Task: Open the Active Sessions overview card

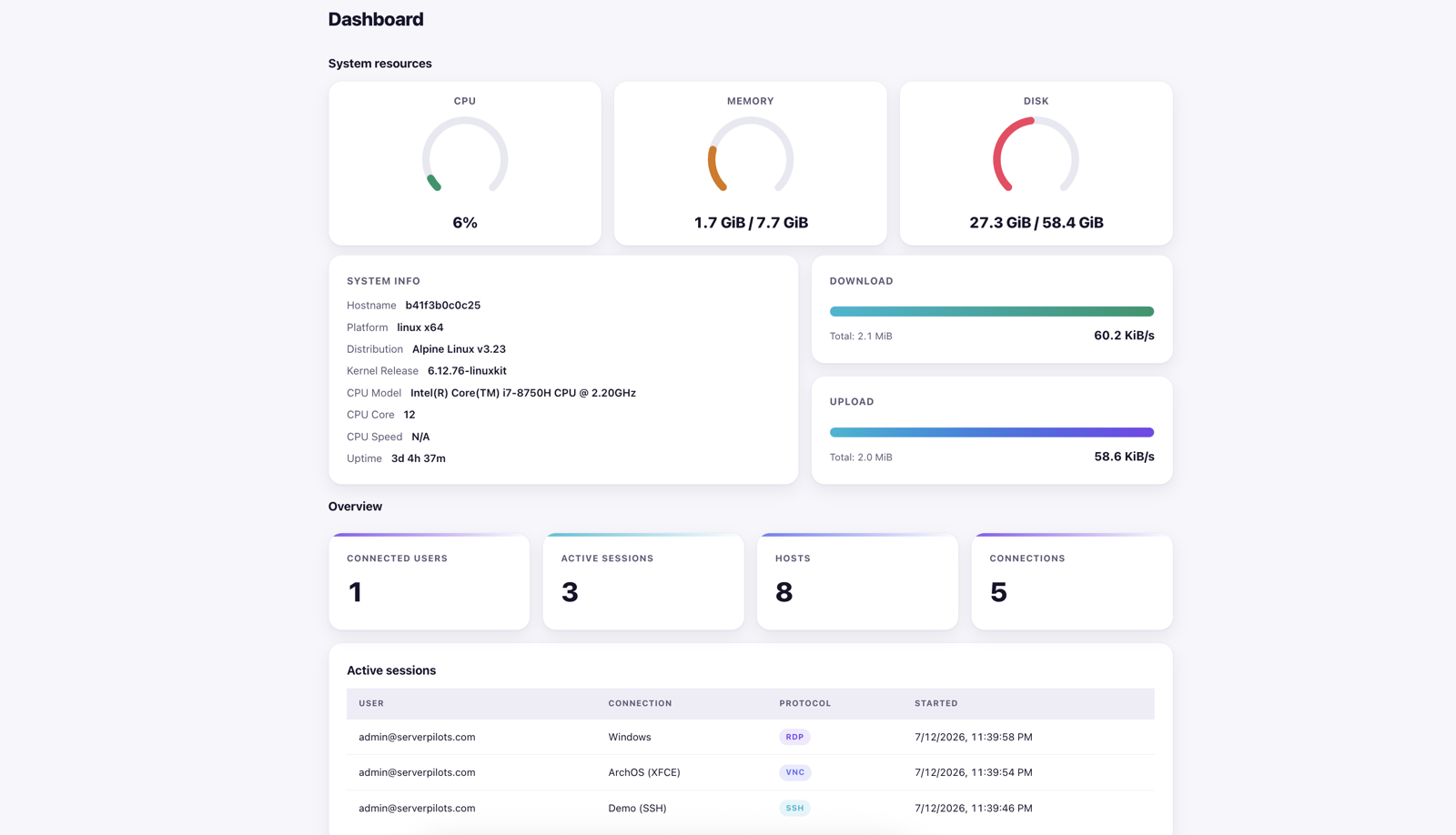Action: click(643, 581)
